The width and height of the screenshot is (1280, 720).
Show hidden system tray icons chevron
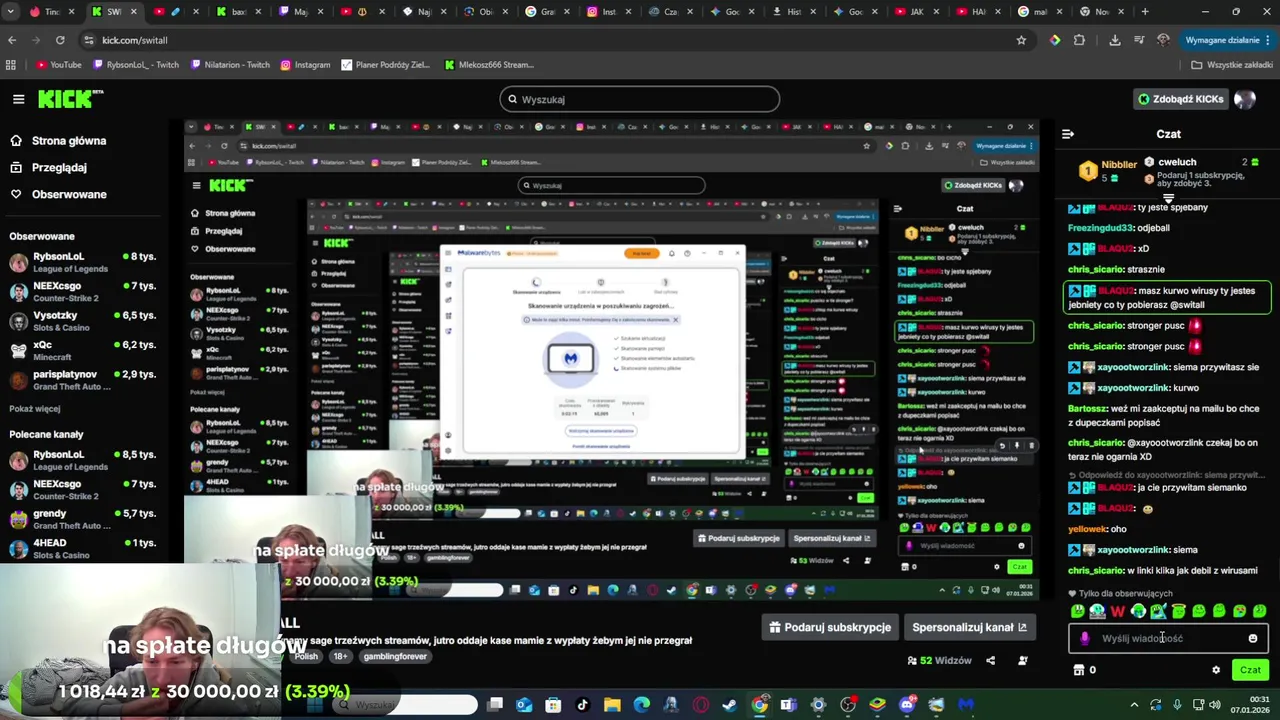point(1134,705)
